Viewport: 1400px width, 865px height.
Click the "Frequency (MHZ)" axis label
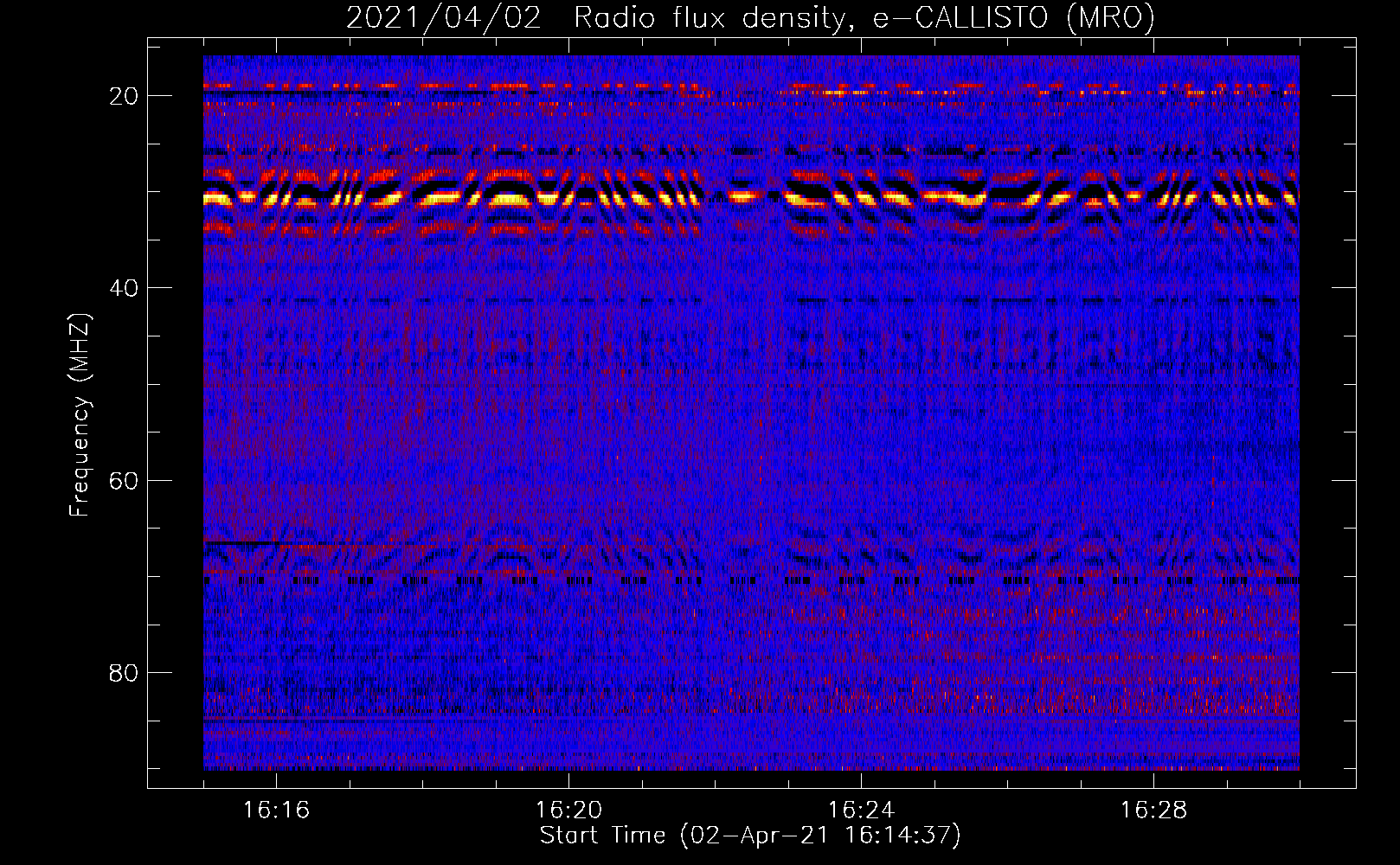(80, 415)
